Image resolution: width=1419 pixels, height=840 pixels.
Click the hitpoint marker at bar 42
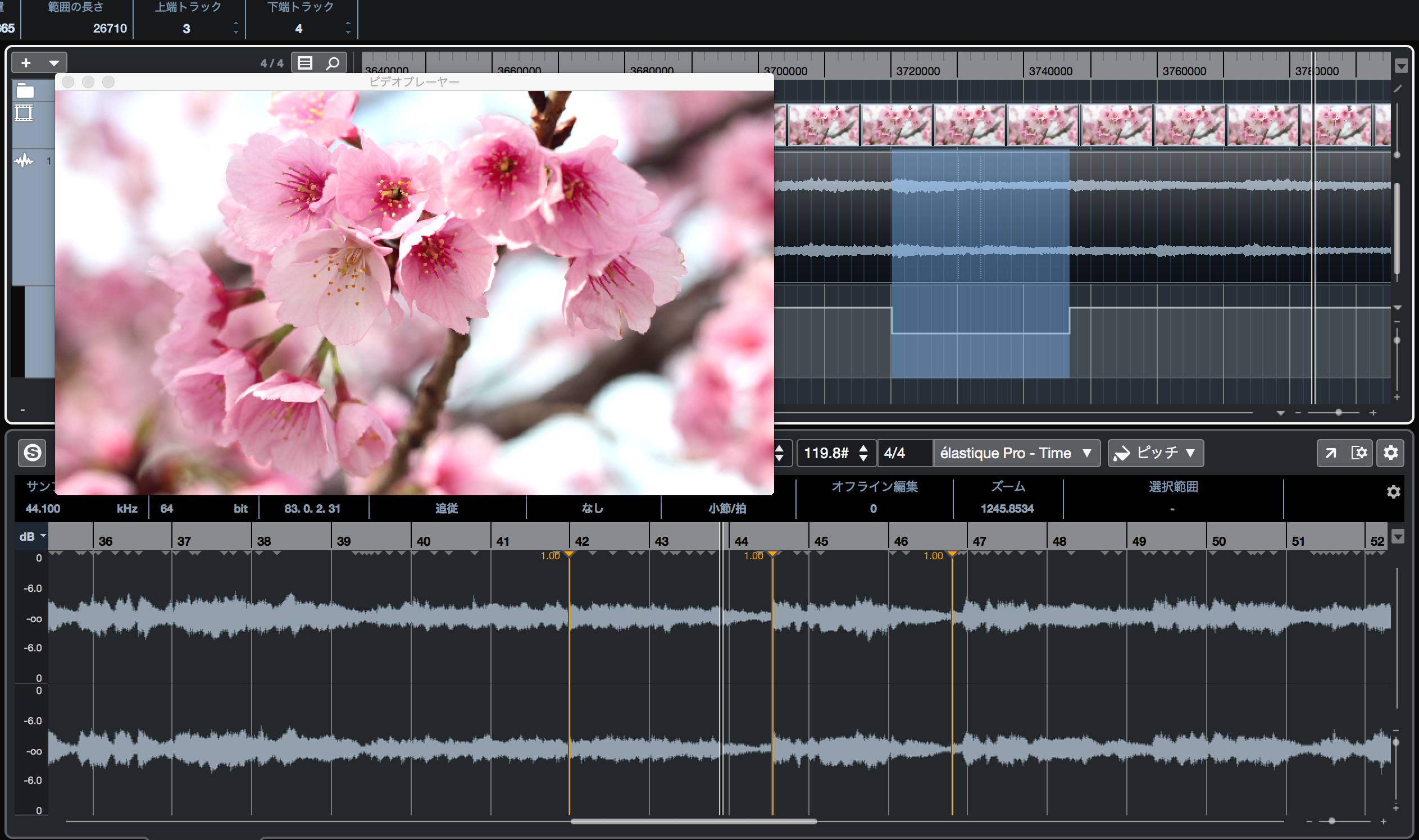[x=569, y=554]
